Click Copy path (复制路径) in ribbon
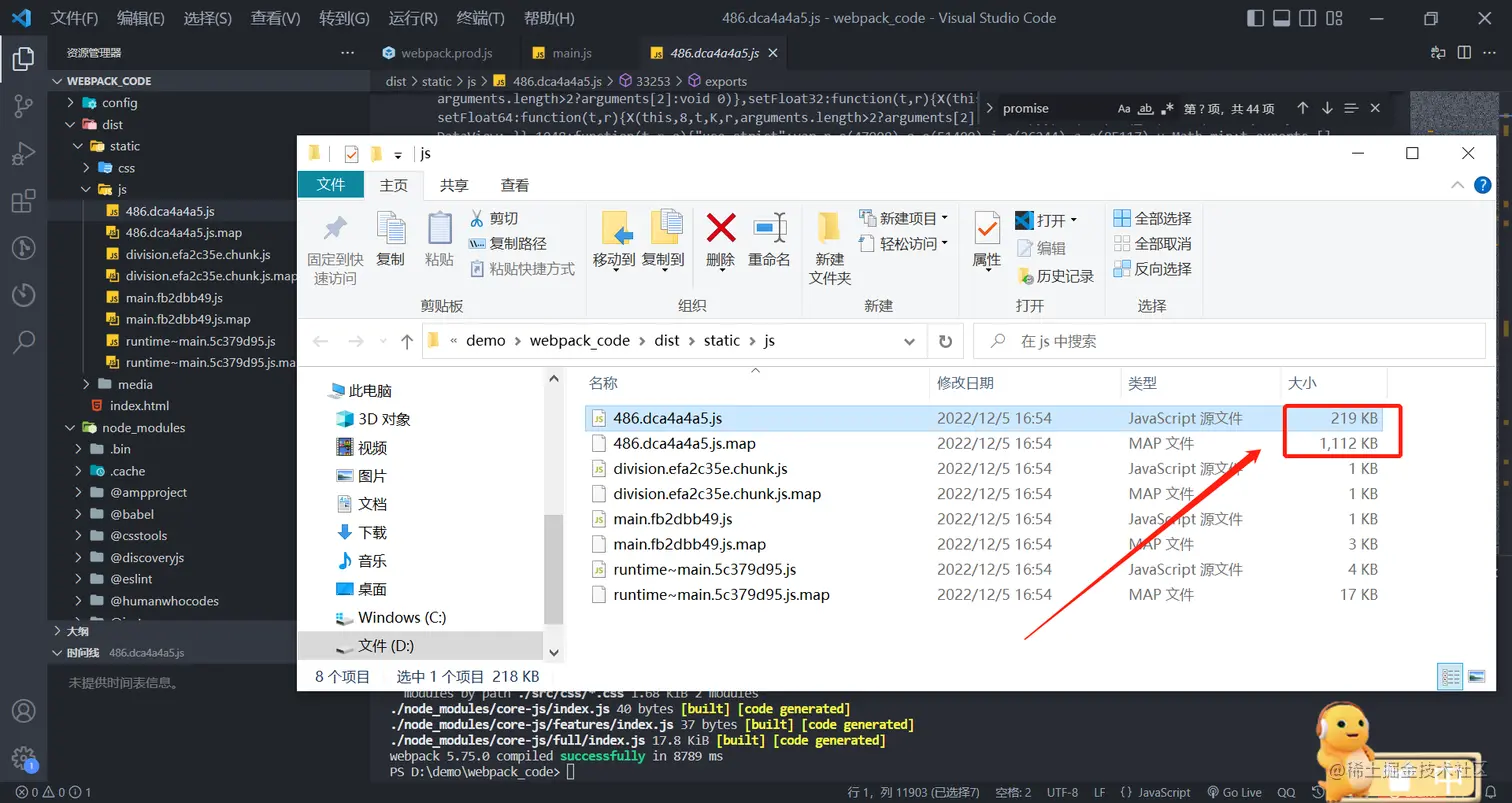The width and height of the screenshot is (1512, 803). [507, 243]
